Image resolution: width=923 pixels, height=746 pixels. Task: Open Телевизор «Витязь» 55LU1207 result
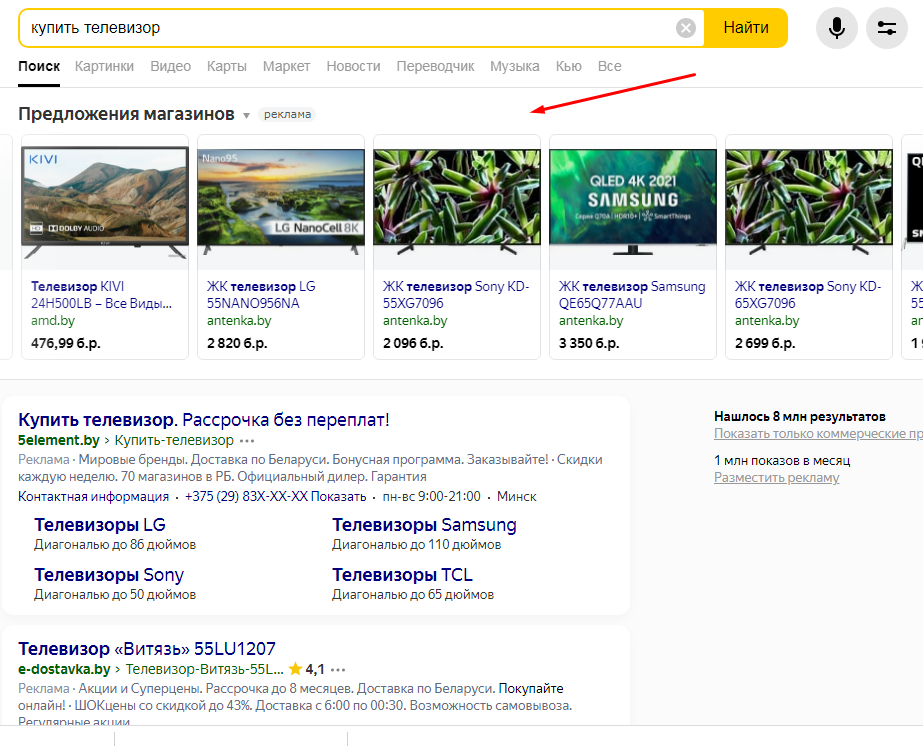point(147,648)
